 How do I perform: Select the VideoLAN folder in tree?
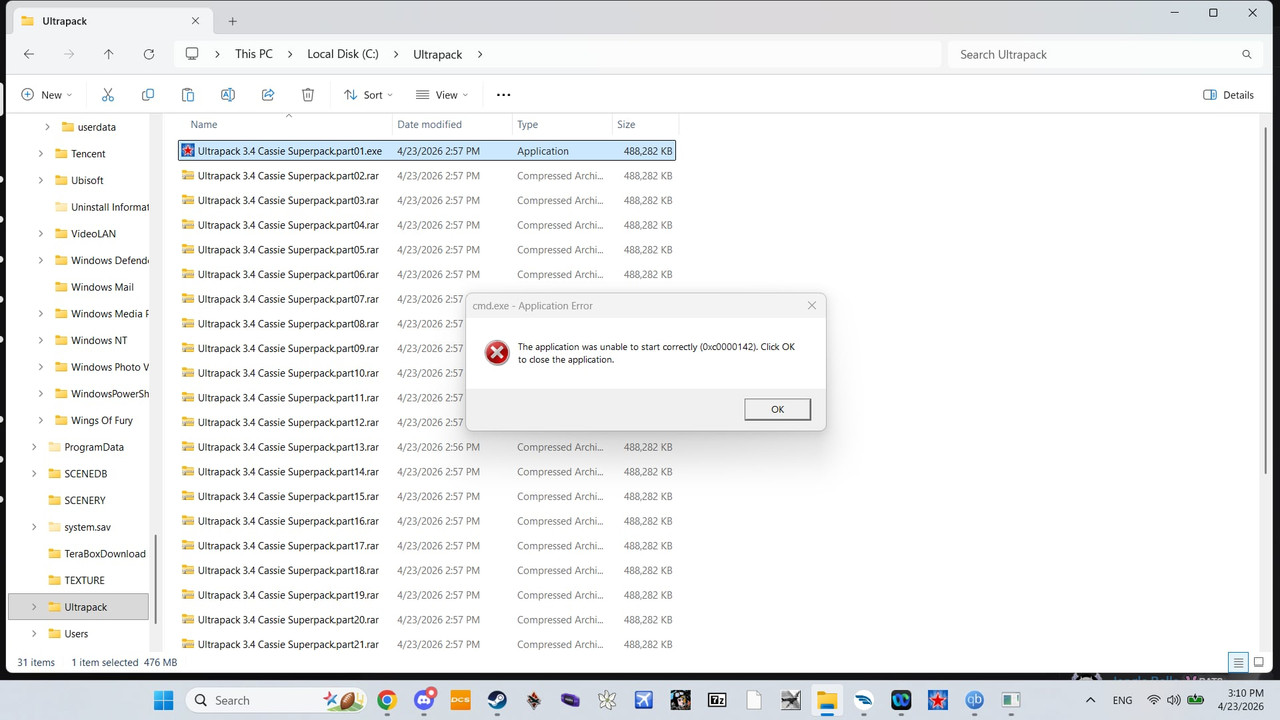click(93, 234)
